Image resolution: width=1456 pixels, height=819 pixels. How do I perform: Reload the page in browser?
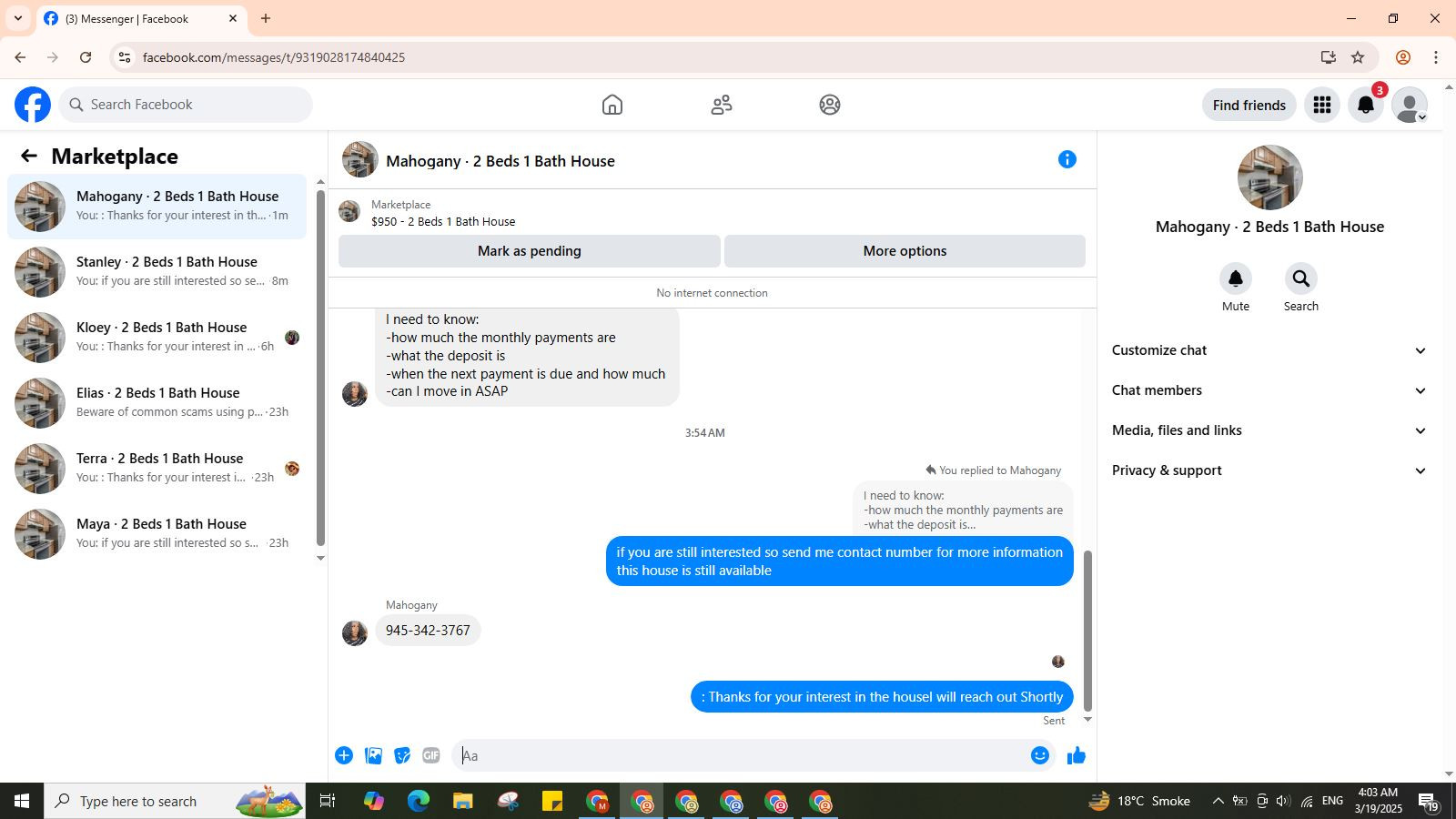(x=86, y=57)
